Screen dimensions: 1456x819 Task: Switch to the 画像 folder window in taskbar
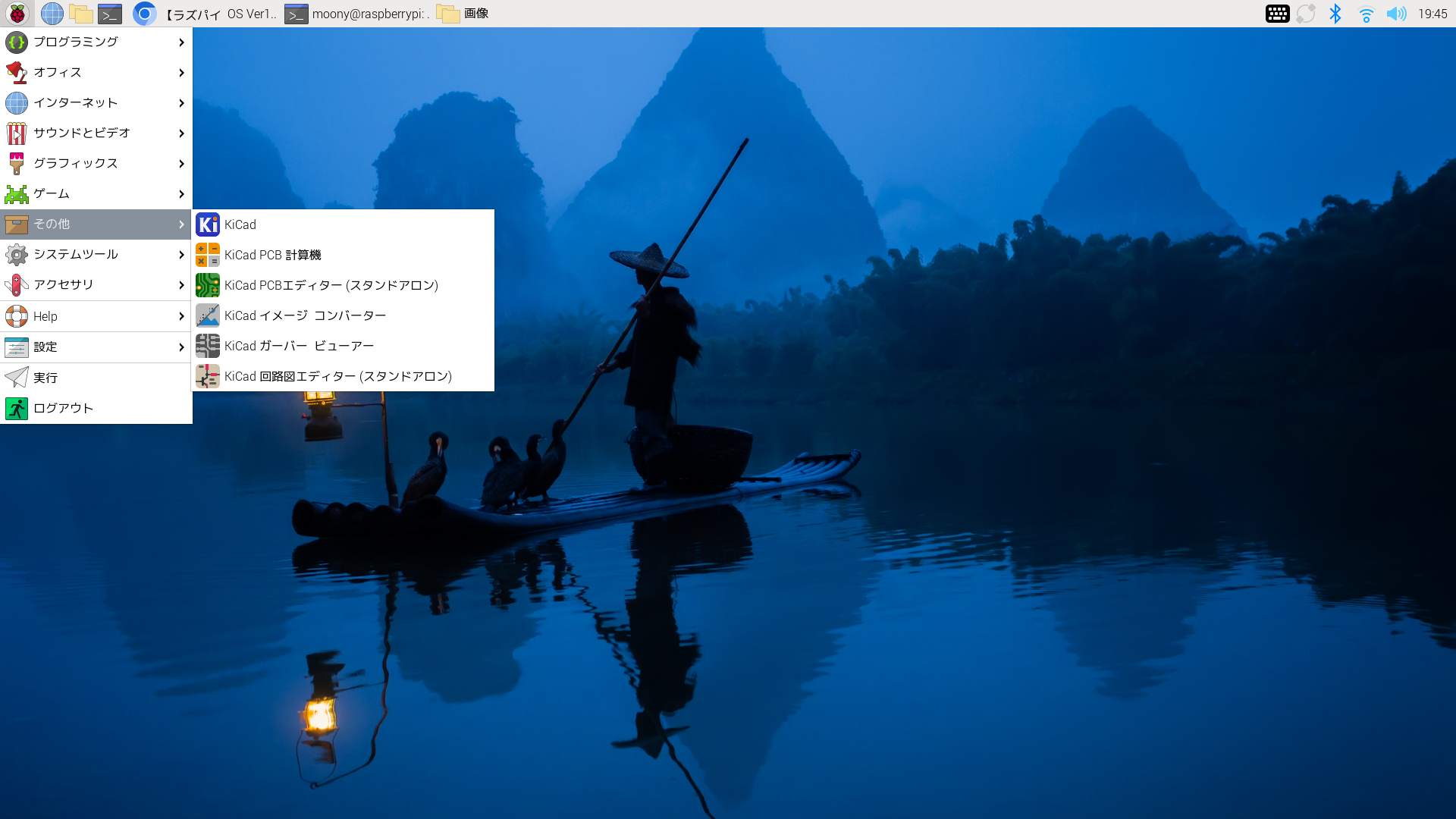click(x=463, y=14)
